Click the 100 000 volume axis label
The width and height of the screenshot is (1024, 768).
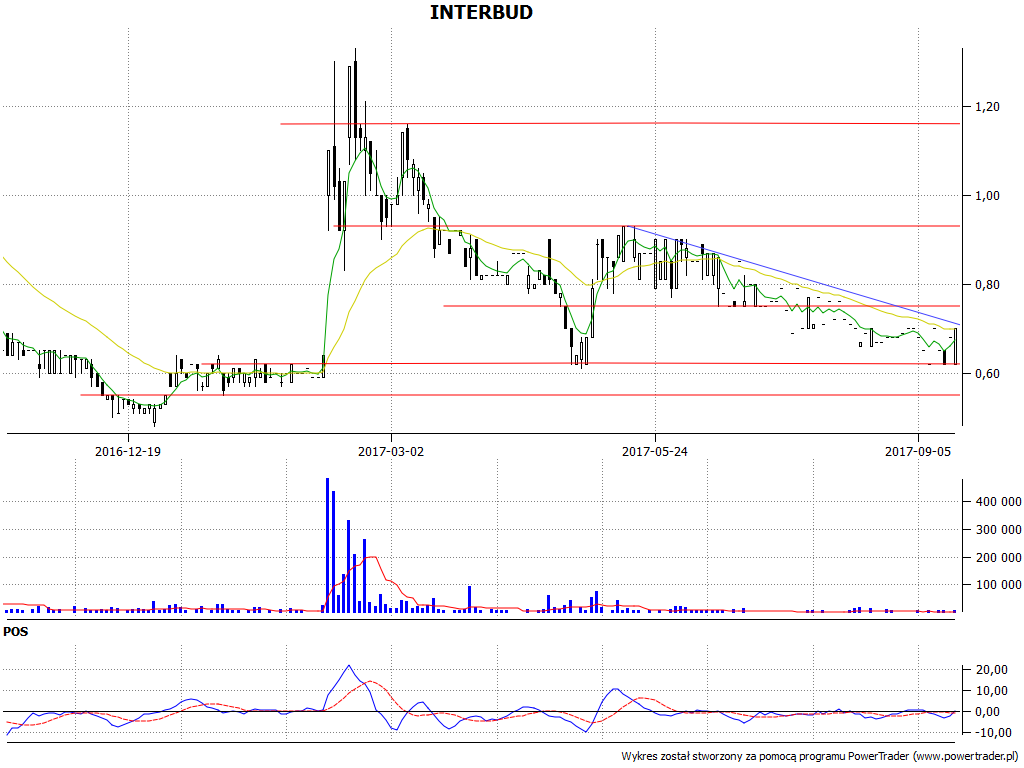coord(998,584)
